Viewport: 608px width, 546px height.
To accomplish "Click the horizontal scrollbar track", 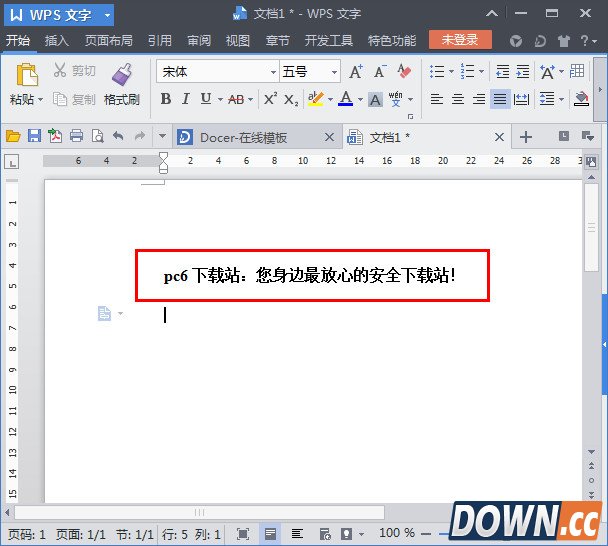I will [199, 512].
